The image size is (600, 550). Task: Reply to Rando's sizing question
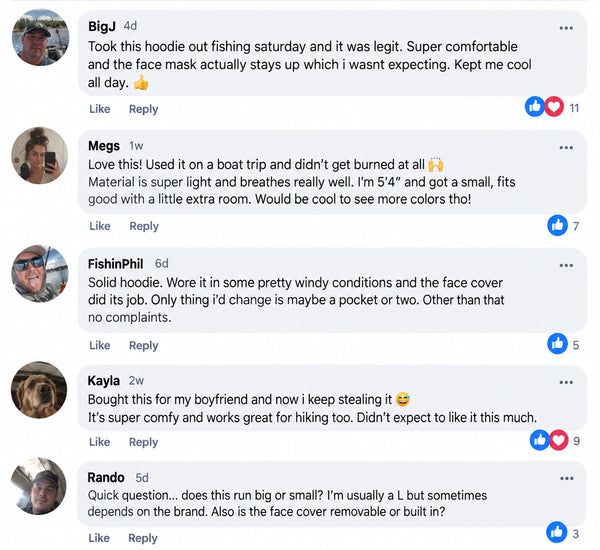click(x=143, y=538)
